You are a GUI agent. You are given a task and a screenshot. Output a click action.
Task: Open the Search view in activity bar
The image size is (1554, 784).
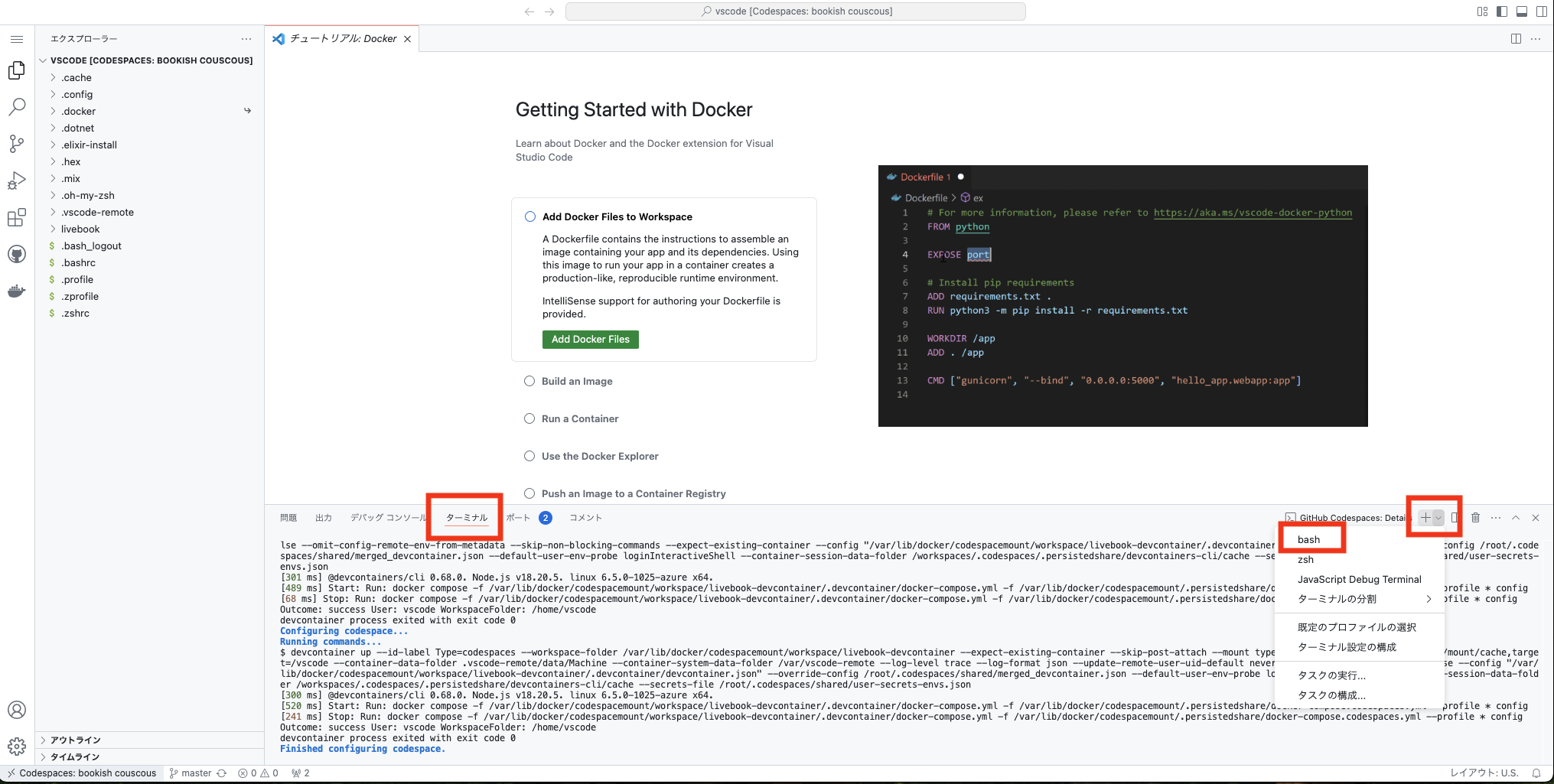coord(17,107)
